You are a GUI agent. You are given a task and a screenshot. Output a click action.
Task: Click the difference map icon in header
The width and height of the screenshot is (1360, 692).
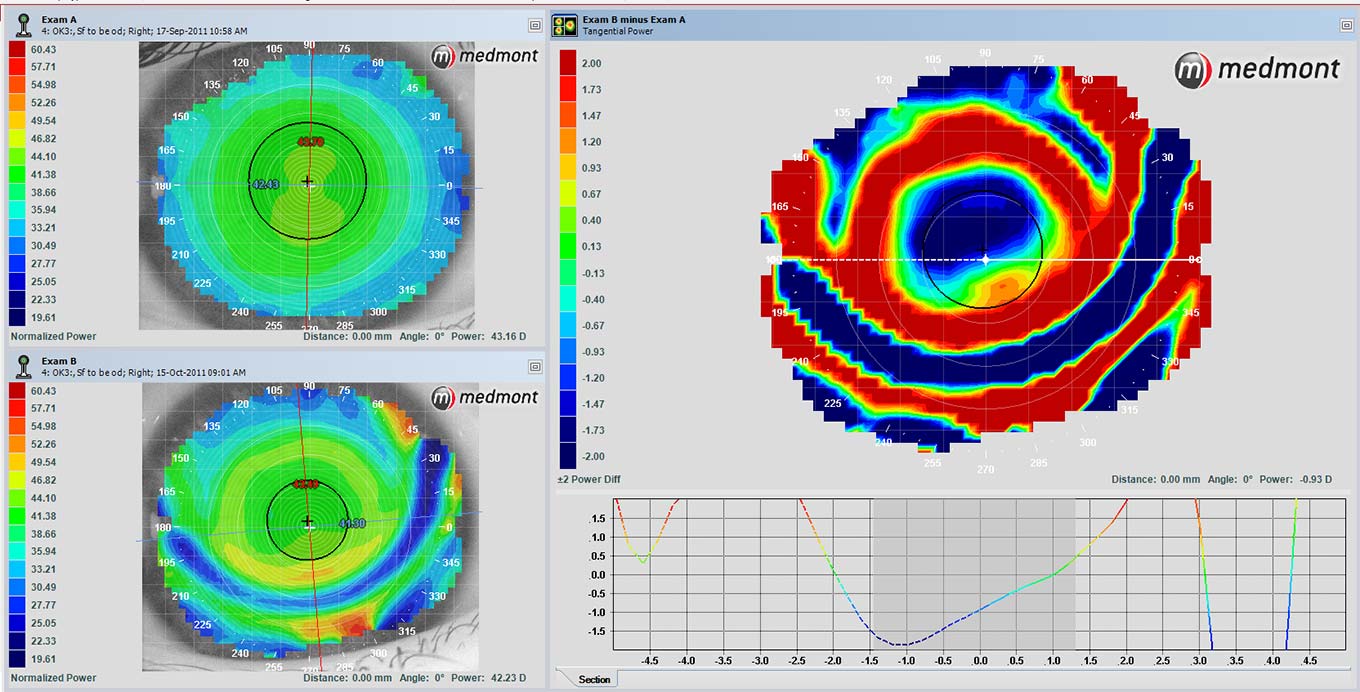[x=566, y=25]
